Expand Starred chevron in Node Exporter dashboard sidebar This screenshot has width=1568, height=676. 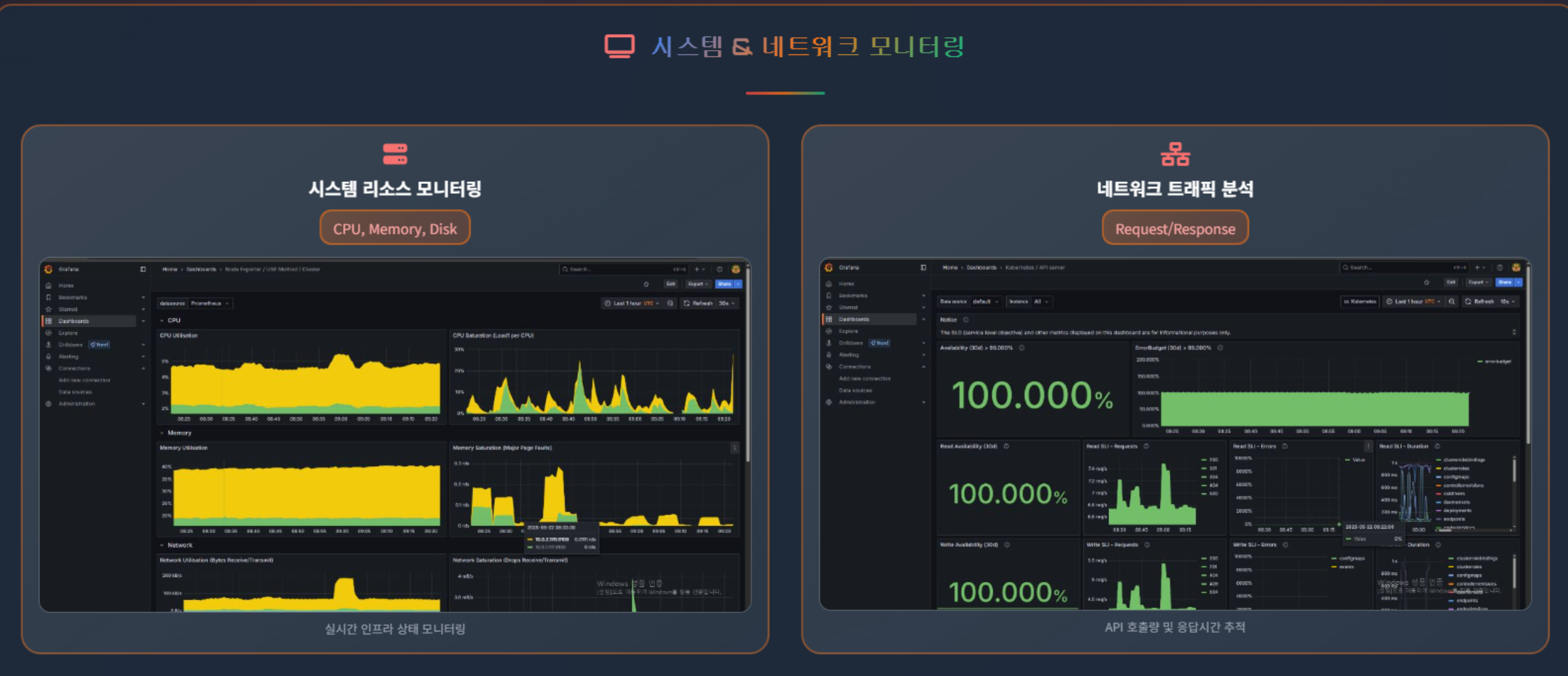tap(143, 310)
